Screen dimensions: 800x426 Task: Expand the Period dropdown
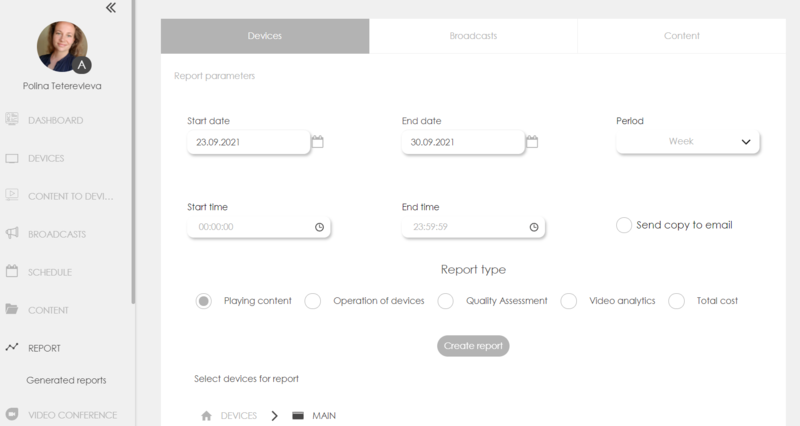click(x=688, y=142)
